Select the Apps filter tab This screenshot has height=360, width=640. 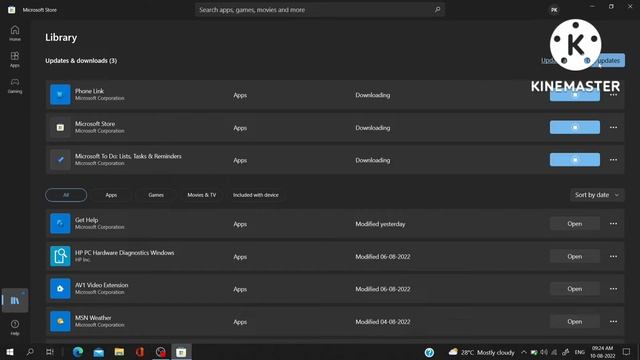point(111,195)
